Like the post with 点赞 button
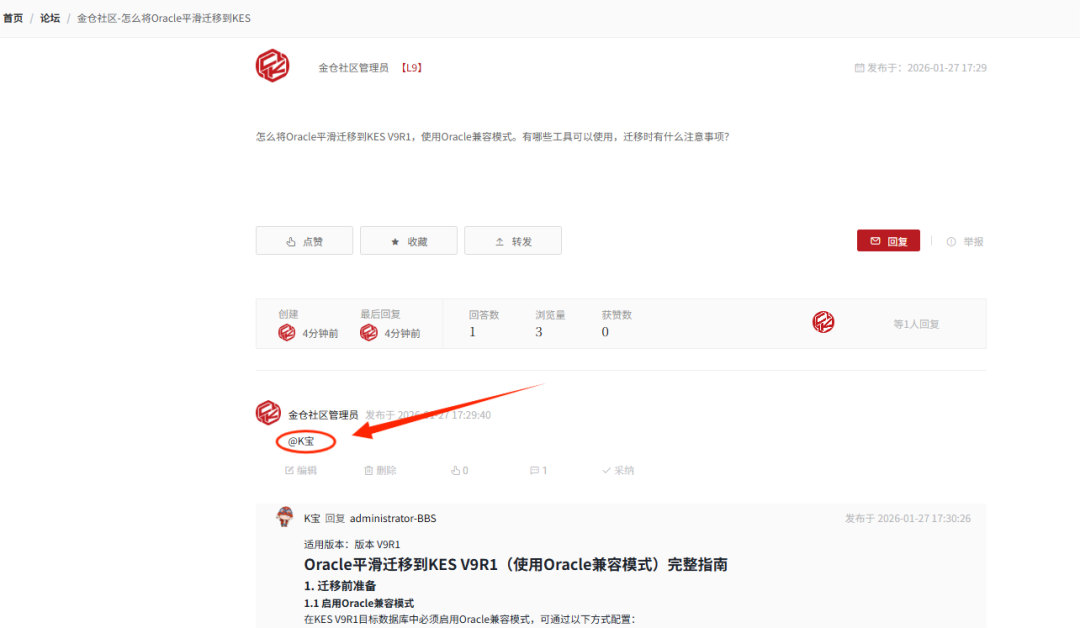This screenshot has width=1080, height=628. tap(304, 241)
